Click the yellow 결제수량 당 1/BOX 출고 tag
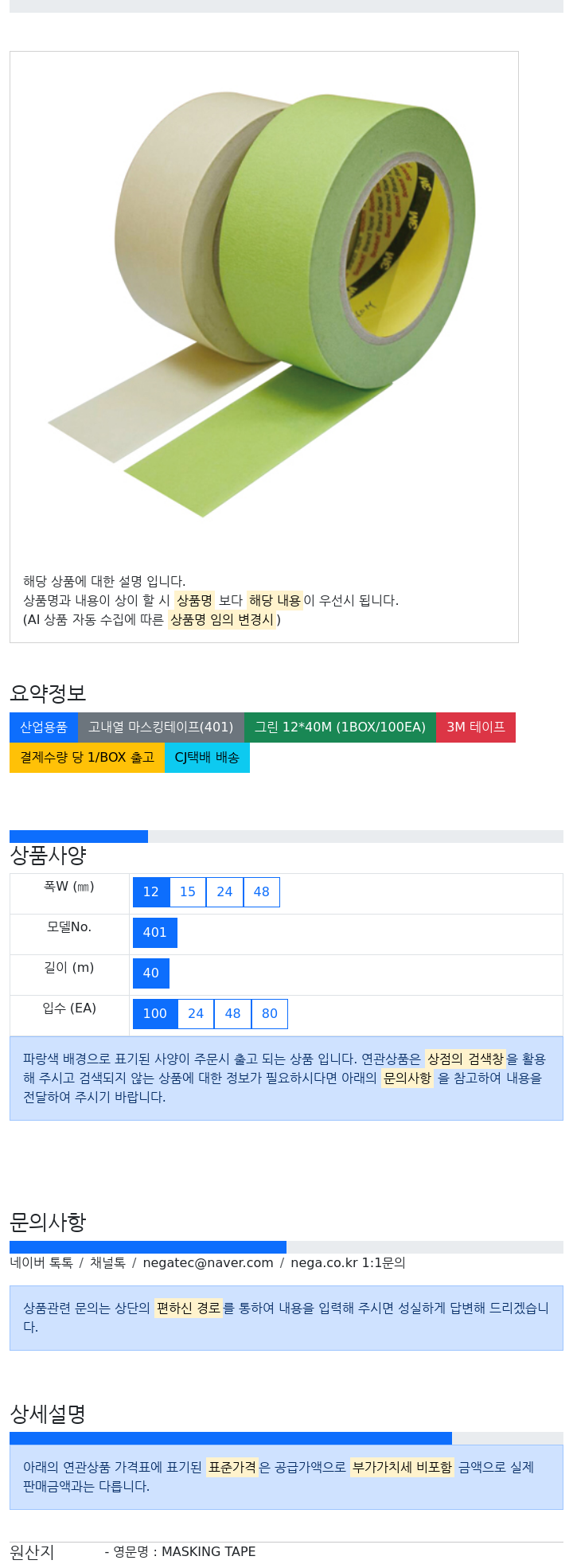The height and width of the screenshot is (1568, 573). tap(88, 757)
